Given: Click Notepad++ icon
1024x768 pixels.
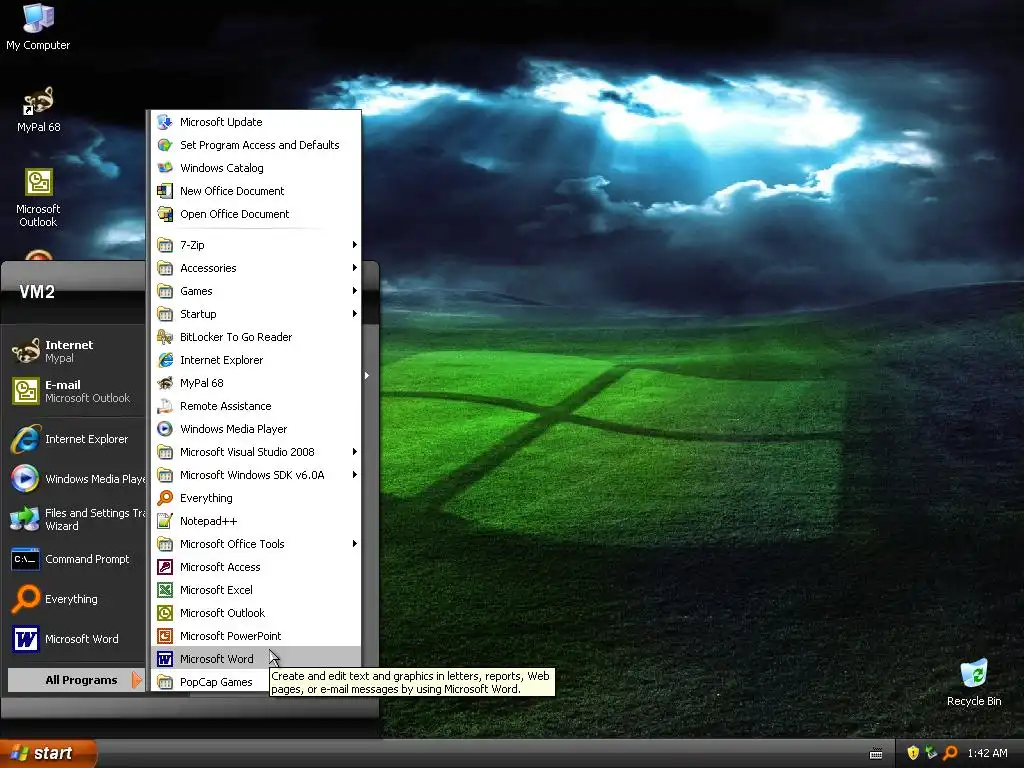Looking at the screenshot, I should [x=165, y=520].
